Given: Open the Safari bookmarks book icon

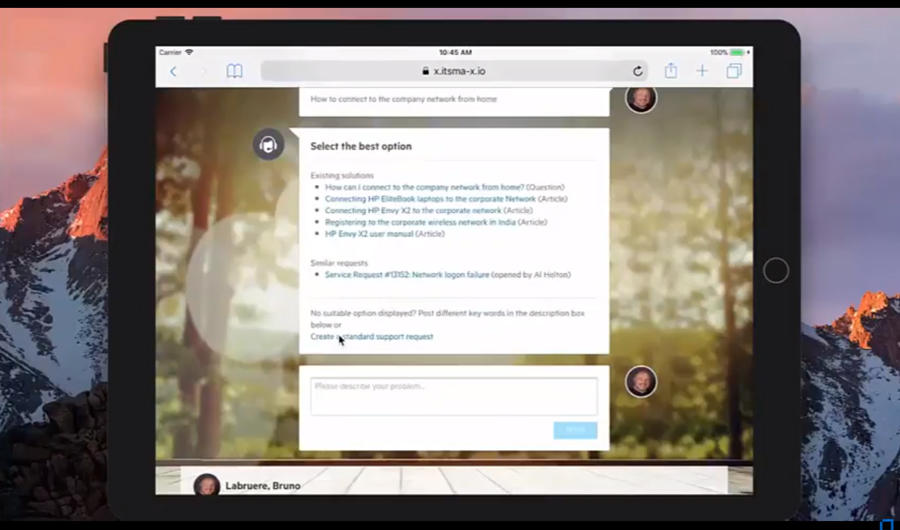Looking at the screenshot, I should click(234, 71).
